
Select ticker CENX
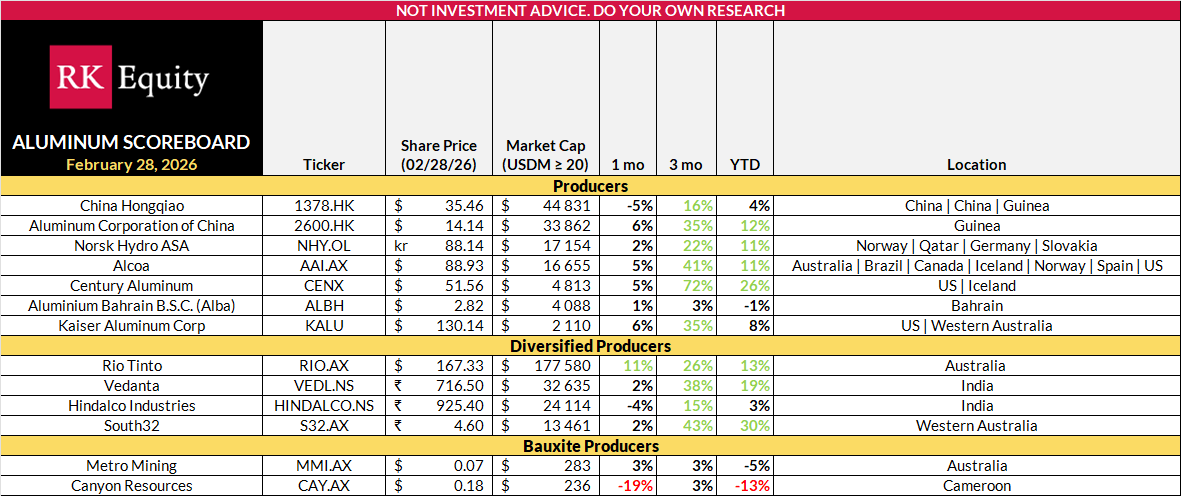tap(324, 286)
